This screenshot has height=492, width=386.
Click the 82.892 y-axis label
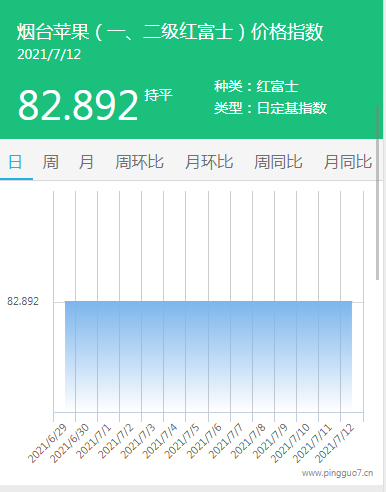[x=23, y=301]
